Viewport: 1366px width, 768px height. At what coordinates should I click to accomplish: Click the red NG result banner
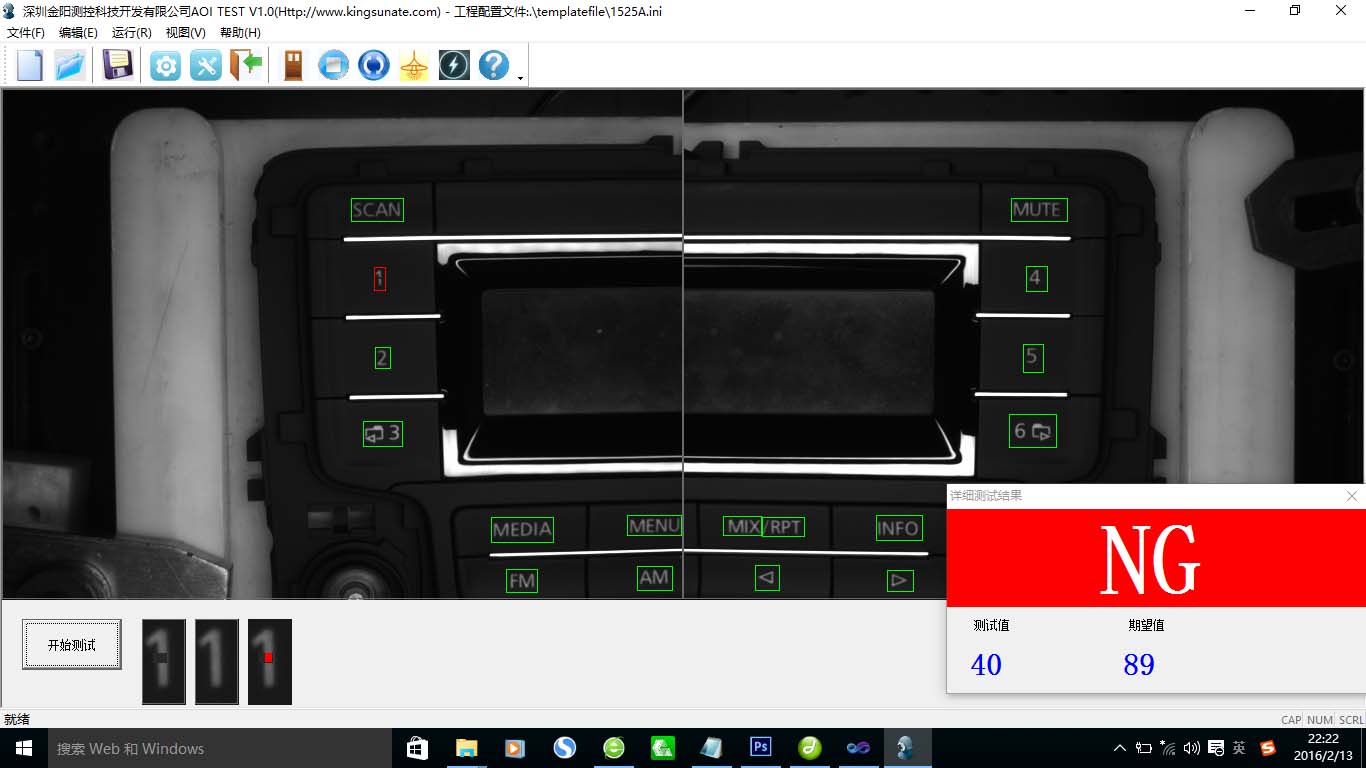1156,558
